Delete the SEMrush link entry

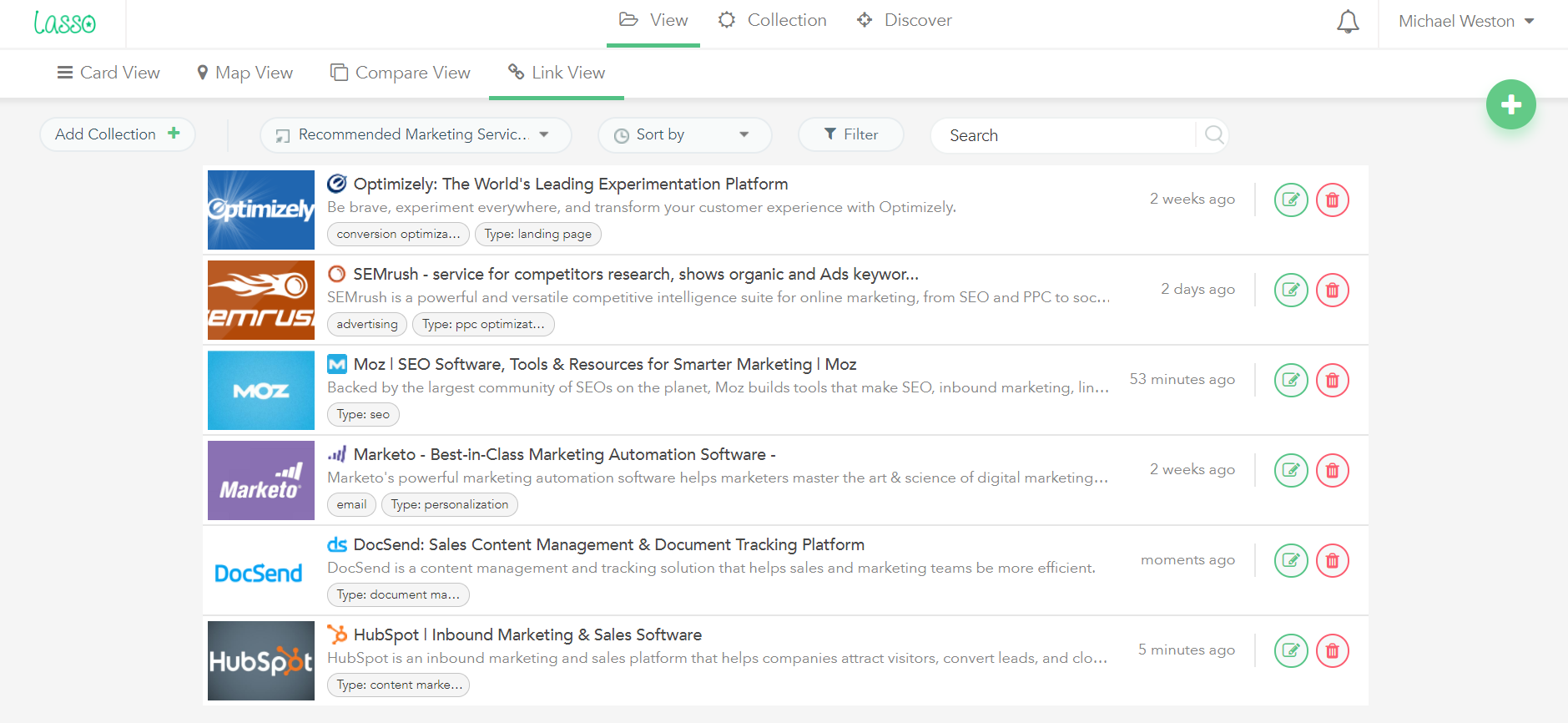tap(1332, 291)
